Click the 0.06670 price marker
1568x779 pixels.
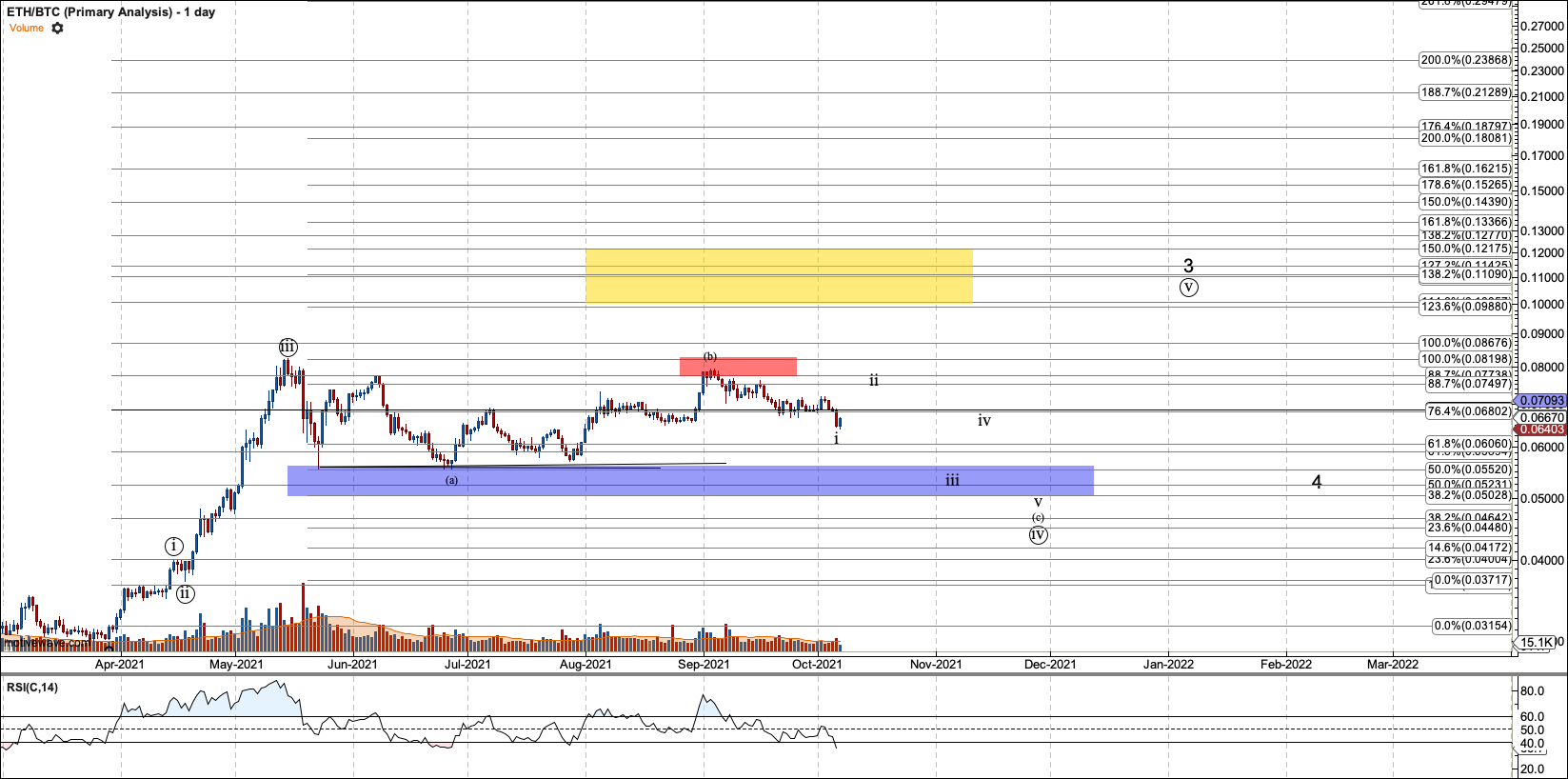pos(1542,417)
